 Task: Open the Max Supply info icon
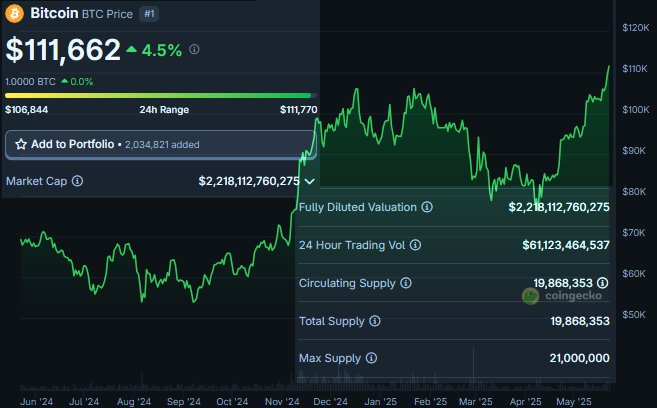pos(371,358)
